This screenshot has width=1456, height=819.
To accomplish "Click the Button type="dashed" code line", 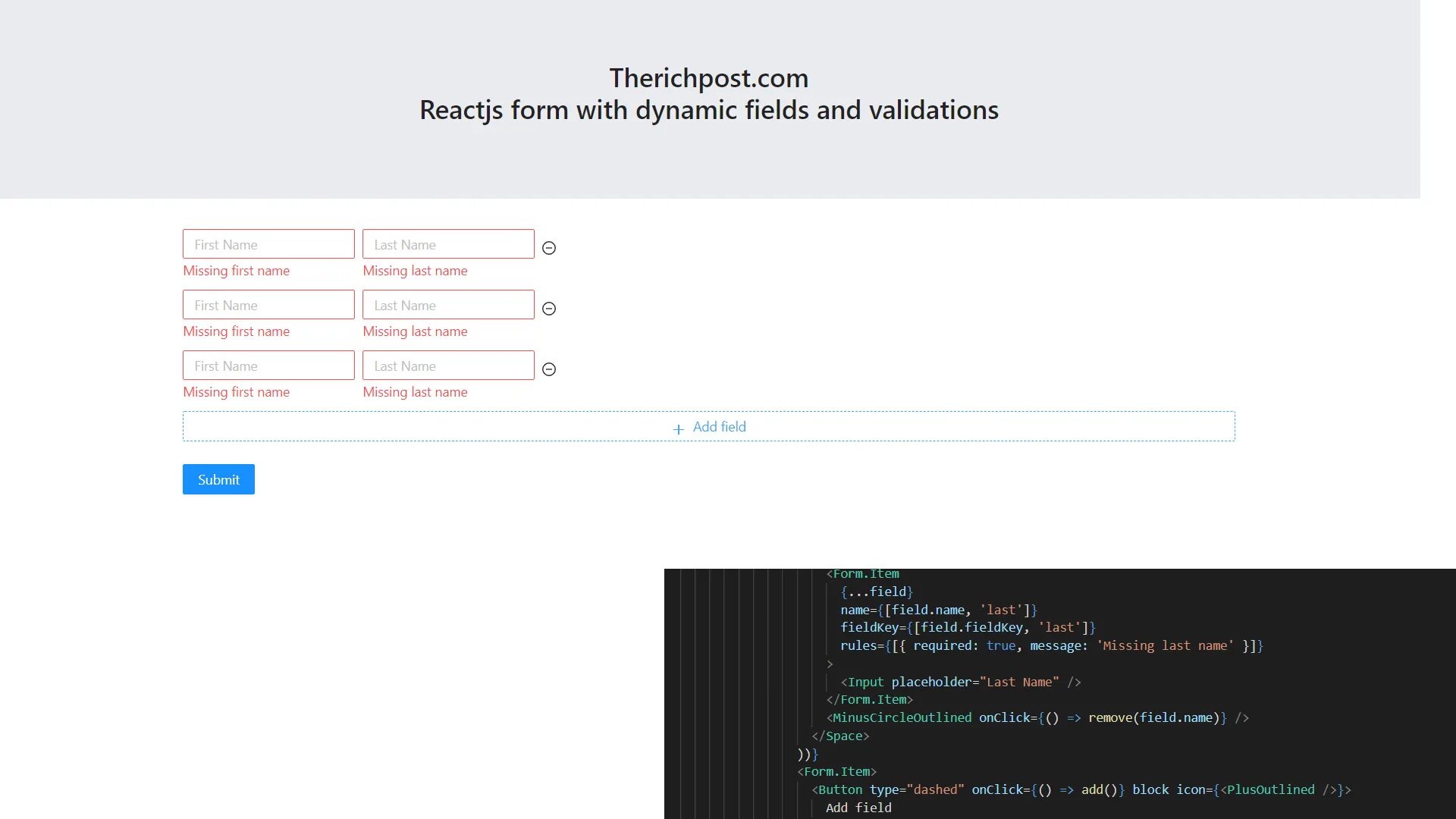I will point(1081,789).
